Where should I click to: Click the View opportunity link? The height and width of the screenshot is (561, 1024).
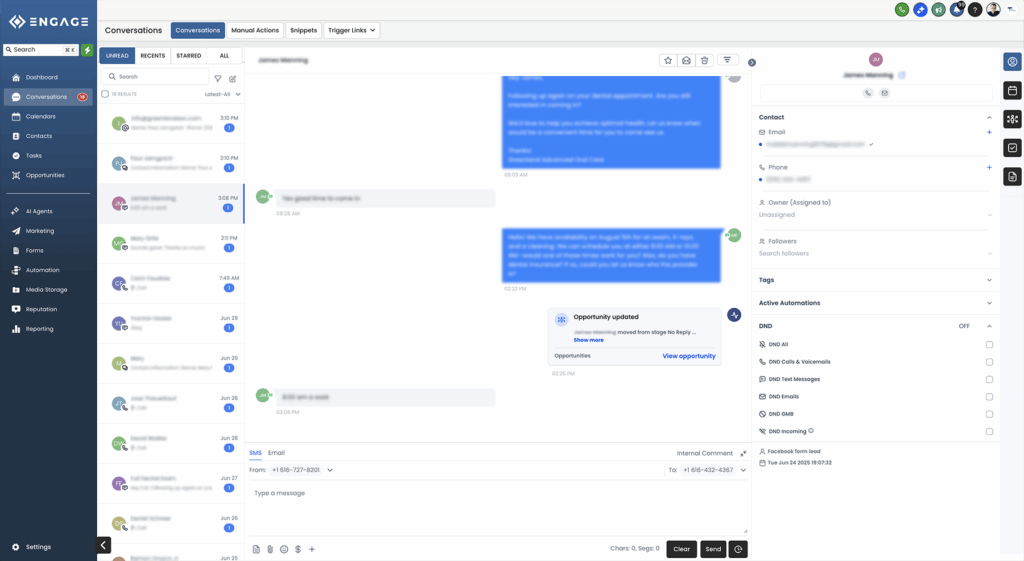point(689,356)
